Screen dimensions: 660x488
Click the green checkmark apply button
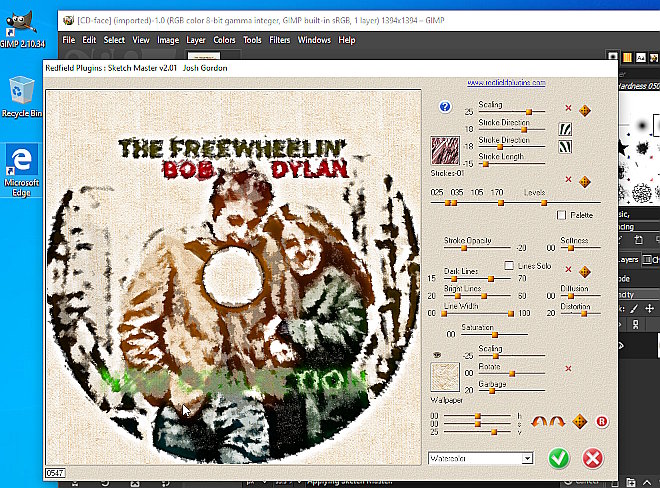559,458
